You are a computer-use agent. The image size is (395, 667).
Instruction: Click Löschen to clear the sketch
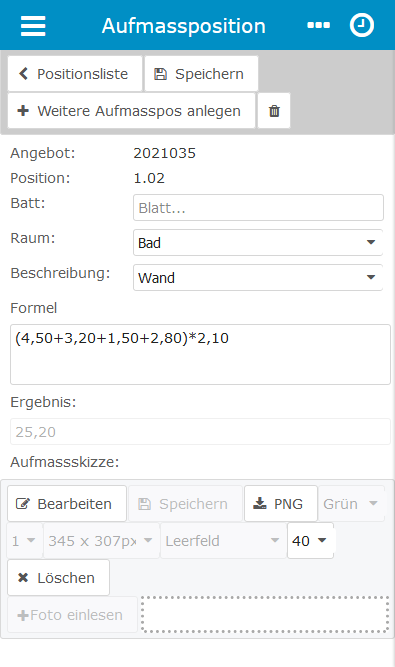(58, 578)
